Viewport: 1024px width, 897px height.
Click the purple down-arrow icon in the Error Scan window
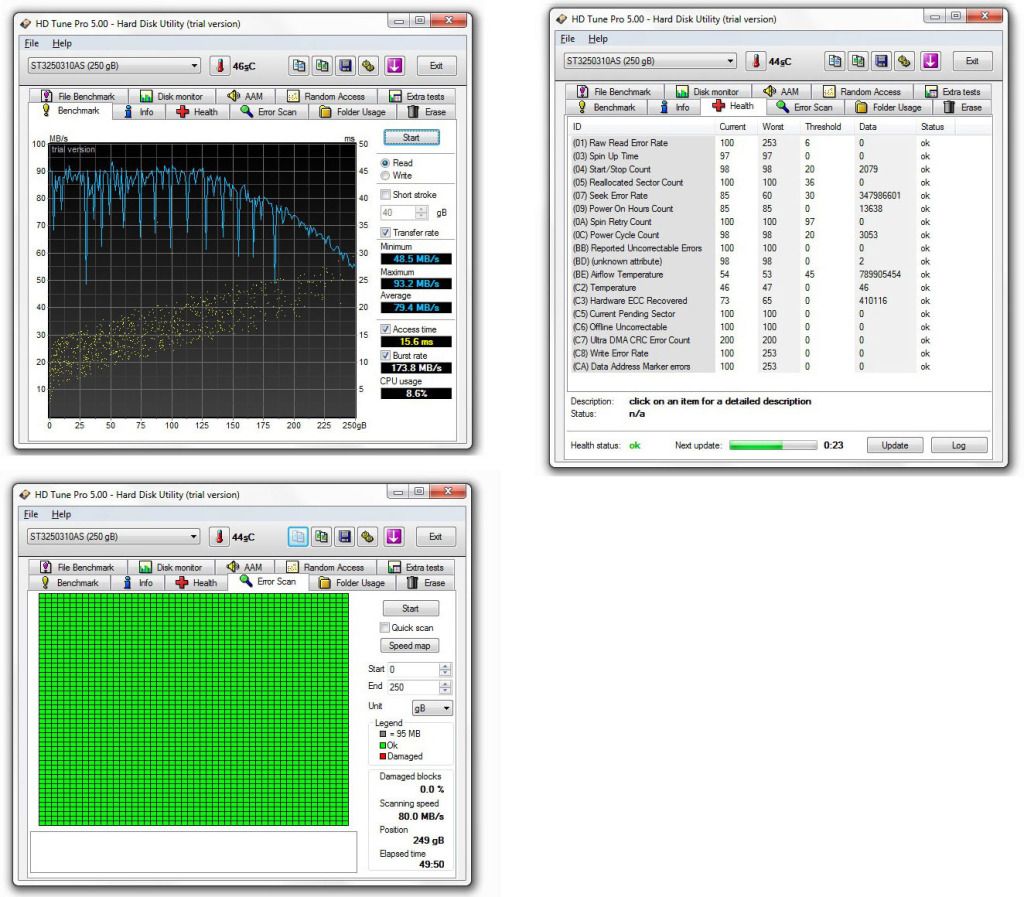[x=394, y=537]
